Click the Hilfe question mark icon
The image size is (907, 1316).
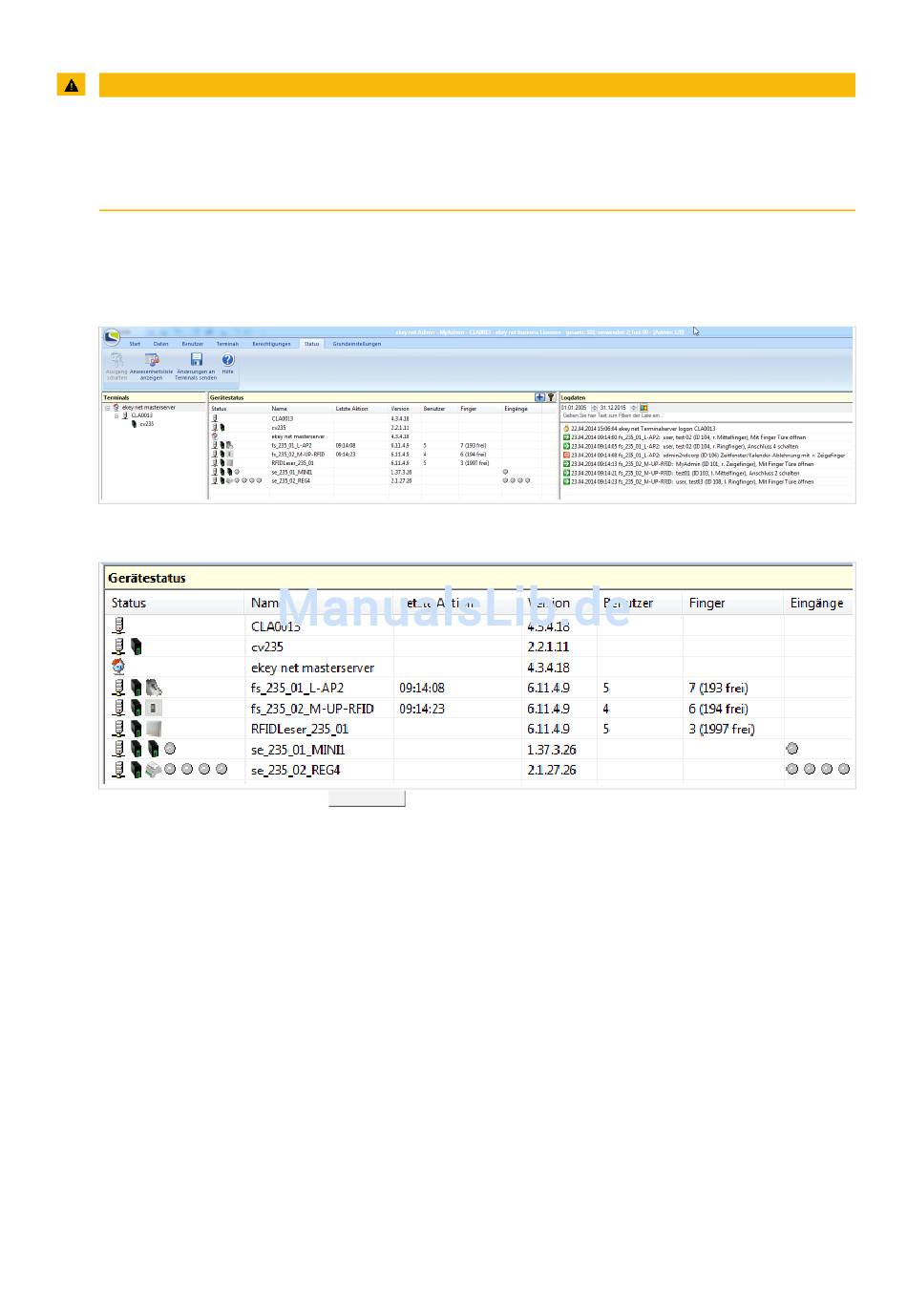228,359
